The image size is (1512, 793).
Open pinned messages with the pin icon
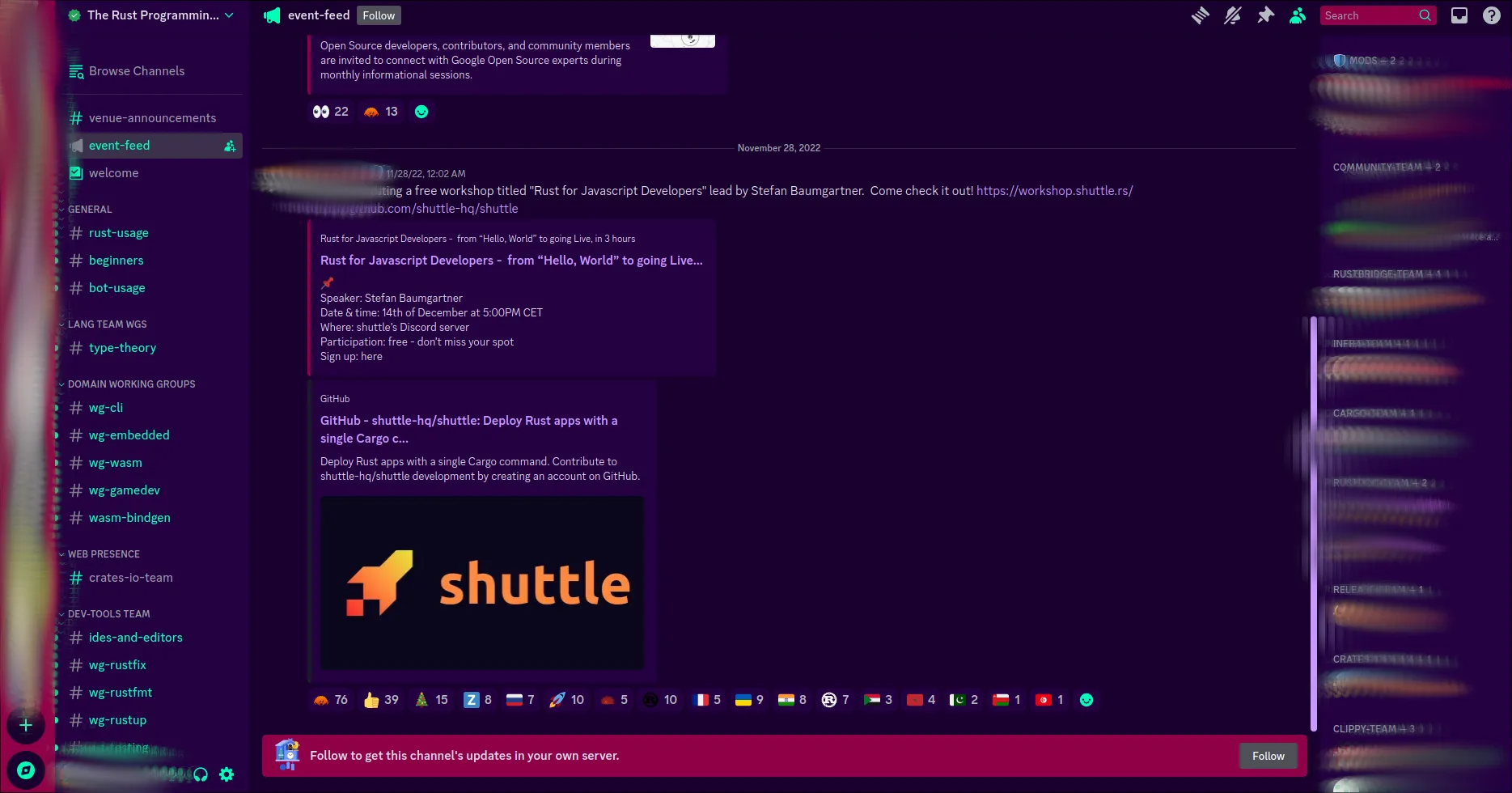point(1265,15)
